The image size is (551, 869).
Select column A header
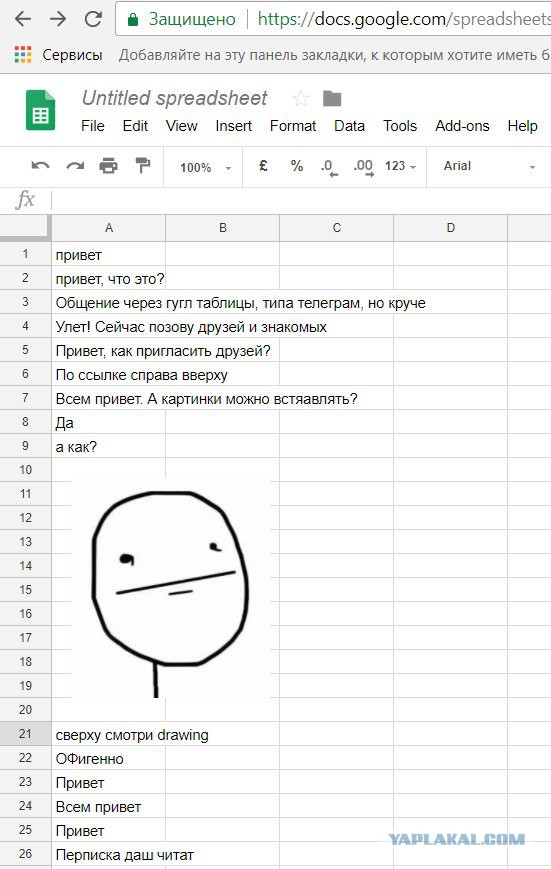(109, 228)
